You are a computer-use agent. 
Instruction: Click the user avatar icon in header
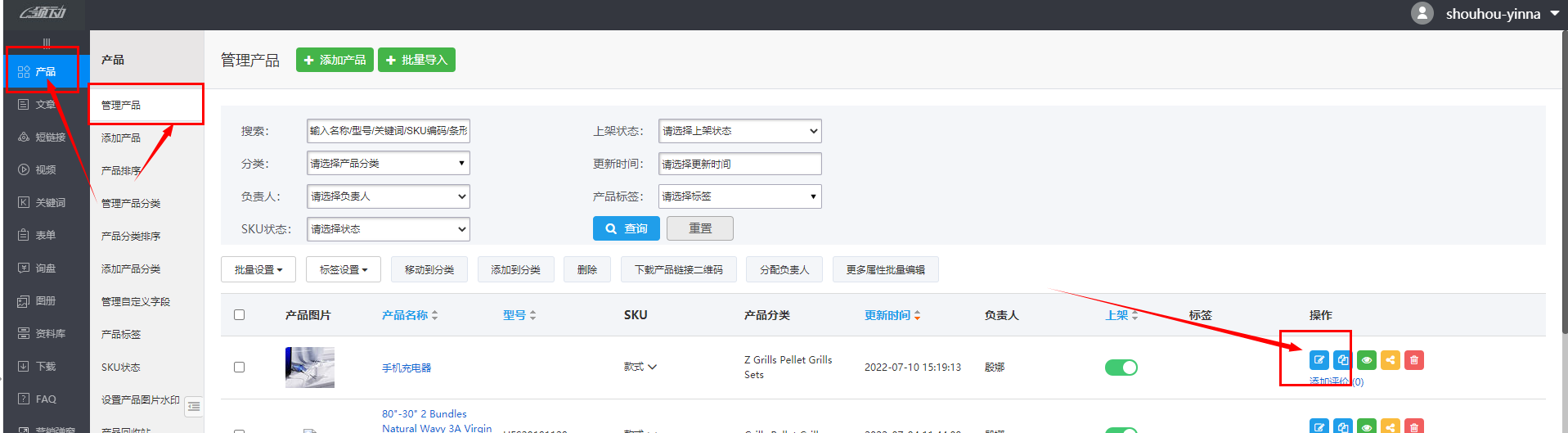[1422, 13]
